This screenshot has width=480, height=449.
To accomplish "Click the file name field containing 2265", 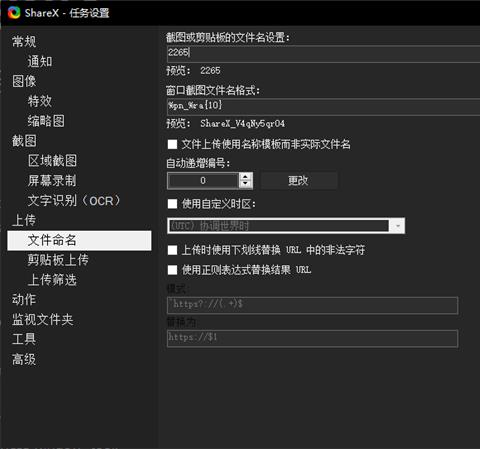I will 323,54.
